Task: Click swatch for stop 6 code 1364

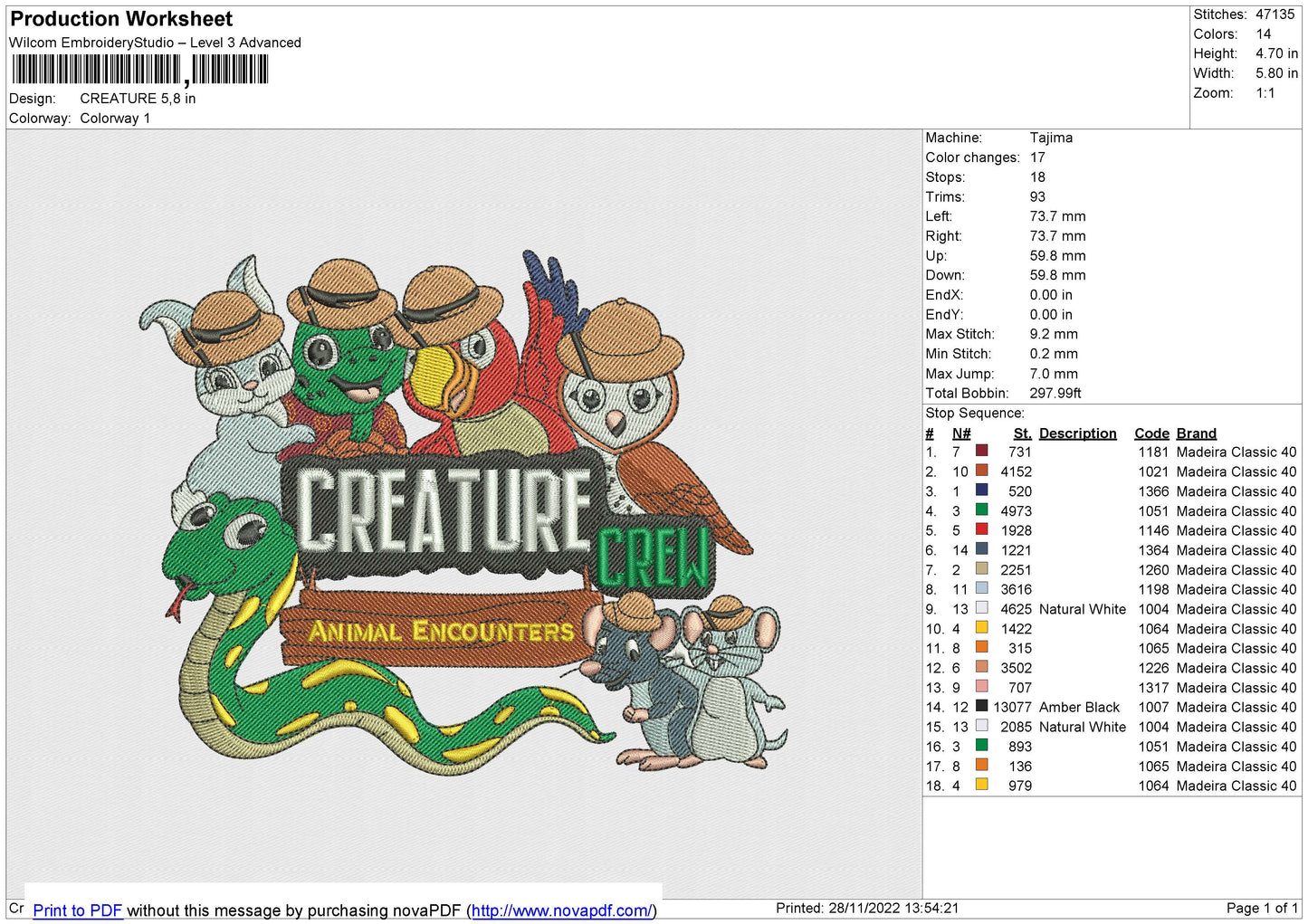Action: click(x=981, y=548)
